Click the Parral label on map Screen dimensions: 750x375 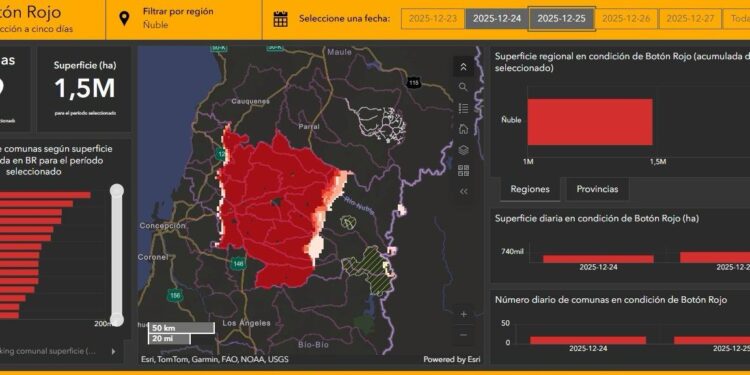pos(309,127)
